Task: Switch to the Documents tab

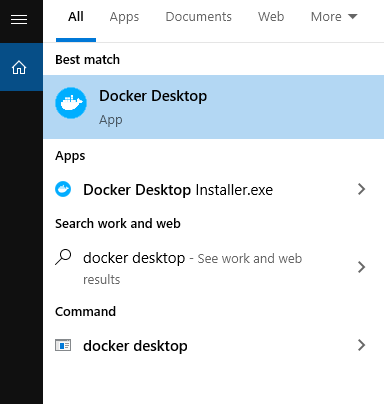Action: (x=198, y=17)
